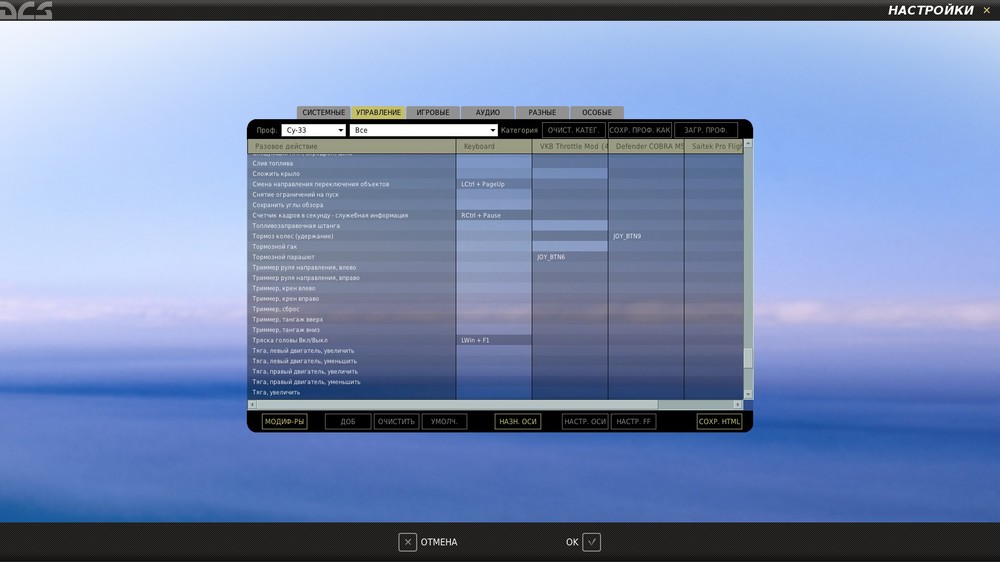Viewport: 1000px width, 562px height.
Task: Select the Слив топлива row
Action: (352, 163)
